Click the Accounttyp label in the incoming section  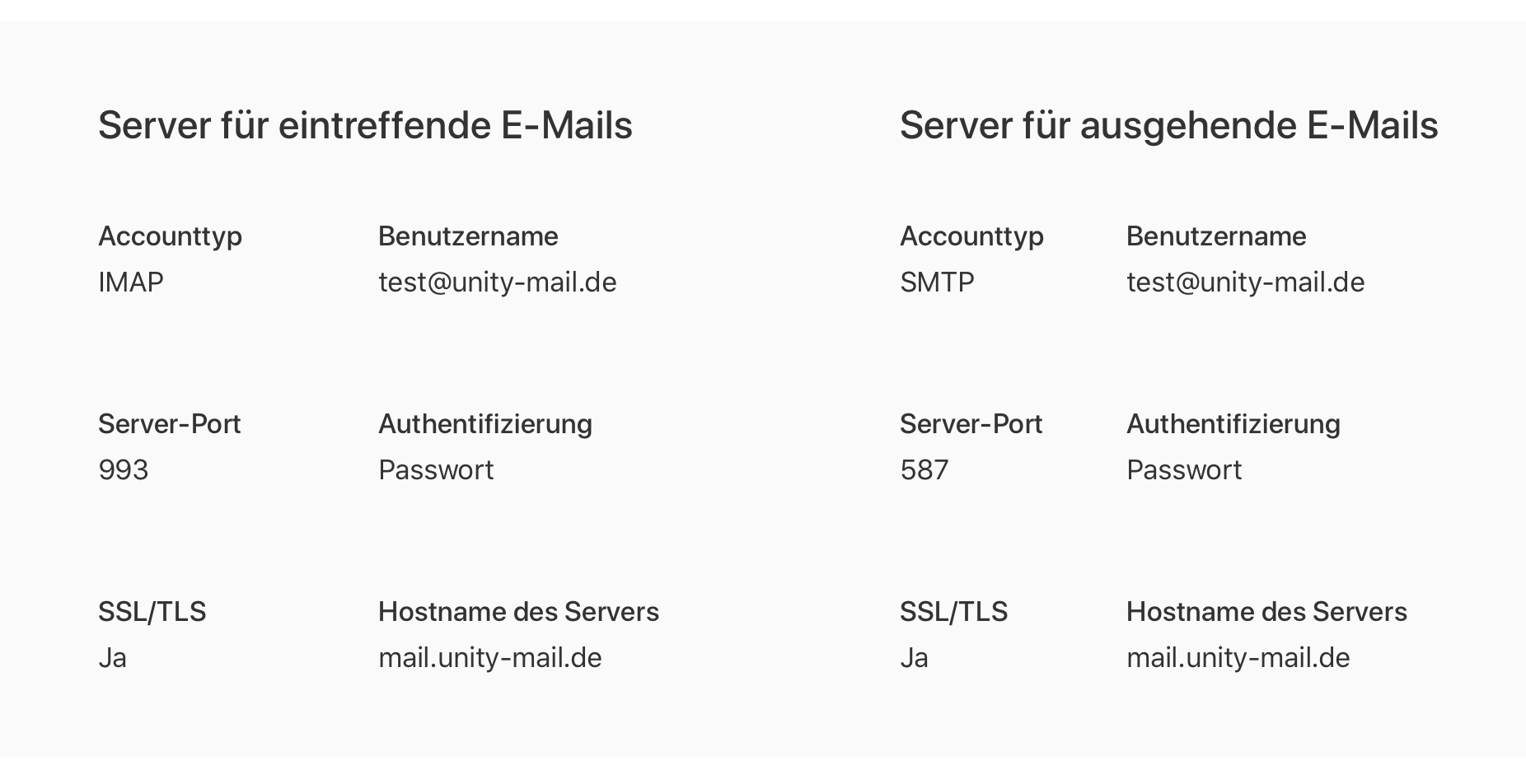pyautogui.click(x=170, y=236)
